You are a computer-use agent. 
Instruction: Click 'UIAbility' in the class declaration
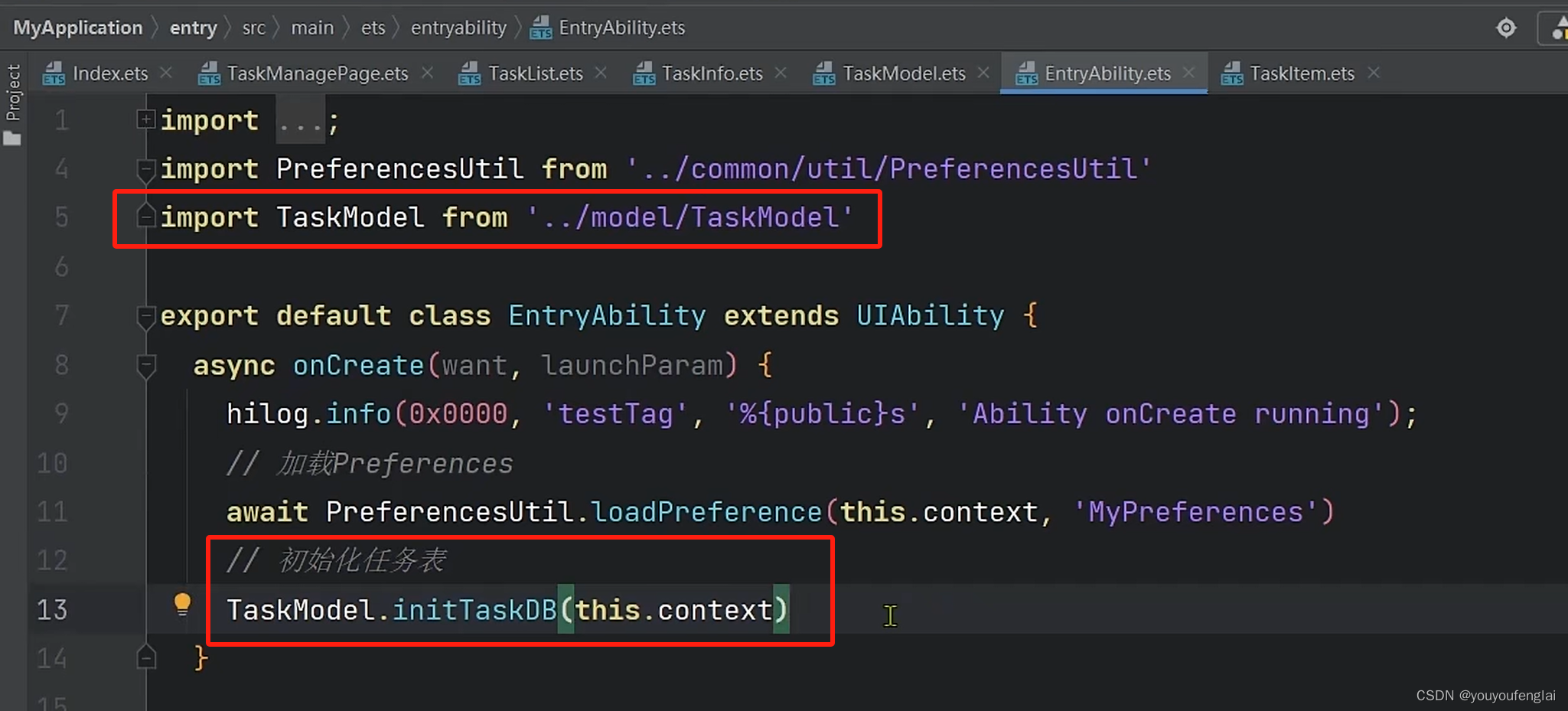930,316
